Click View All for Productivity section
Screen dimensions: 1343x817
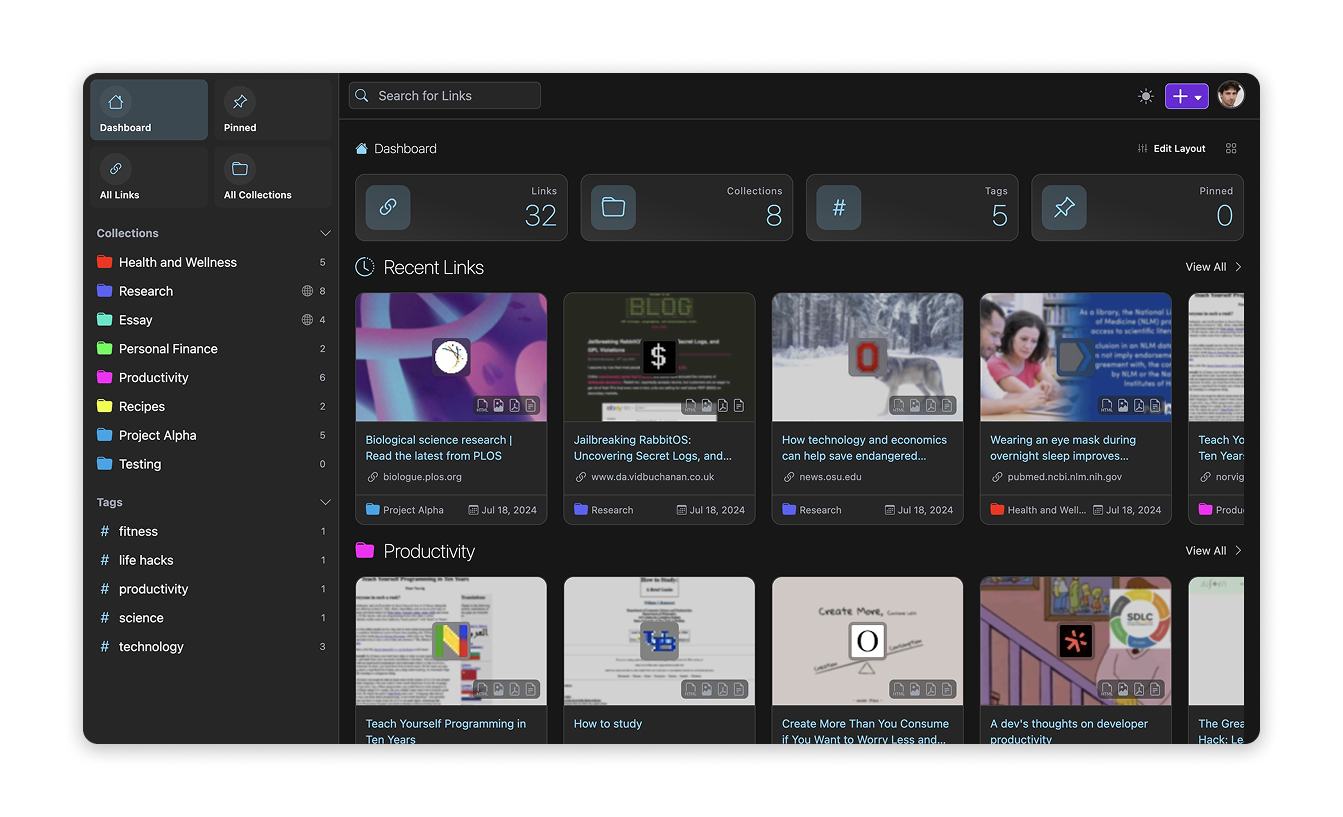[1214, 551]
